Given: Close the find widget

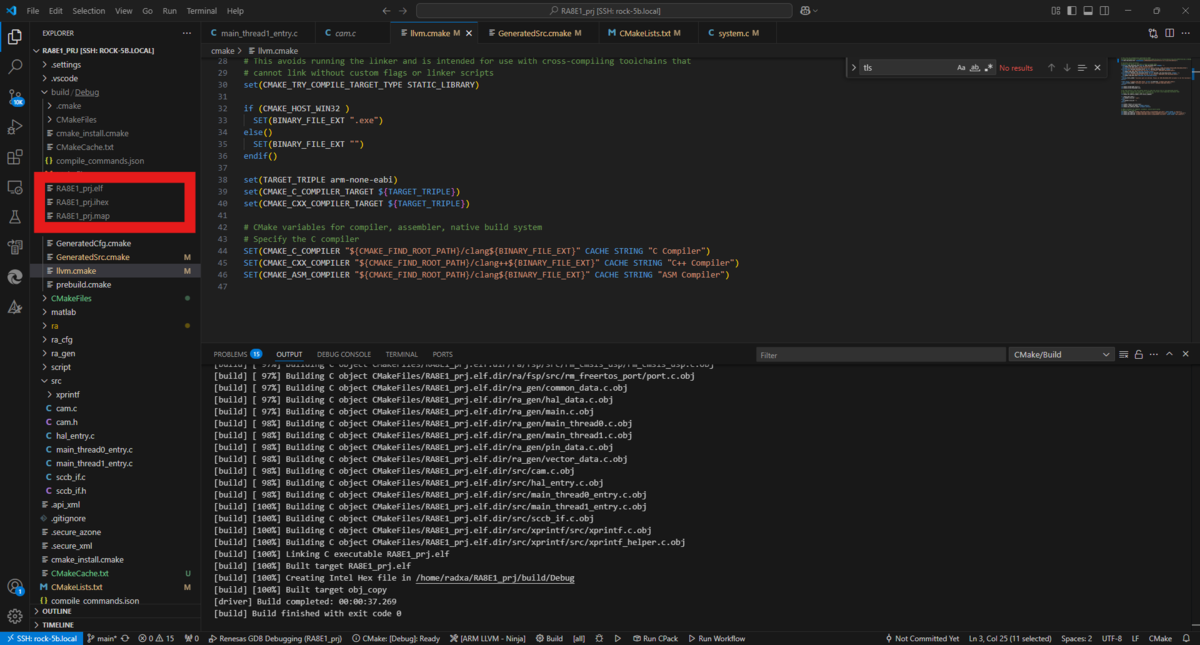Looking at the screenshot, I should [x=1096, y=68].
